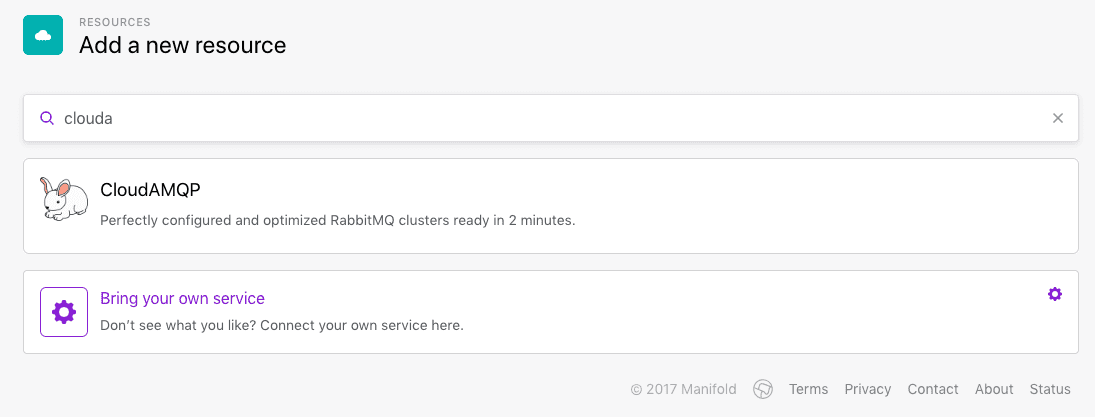Image resolution: width=1095 pixels, height=417 pixels.
Task: Focus the search field containing 'clouda'
Action: tap(550, 118)
